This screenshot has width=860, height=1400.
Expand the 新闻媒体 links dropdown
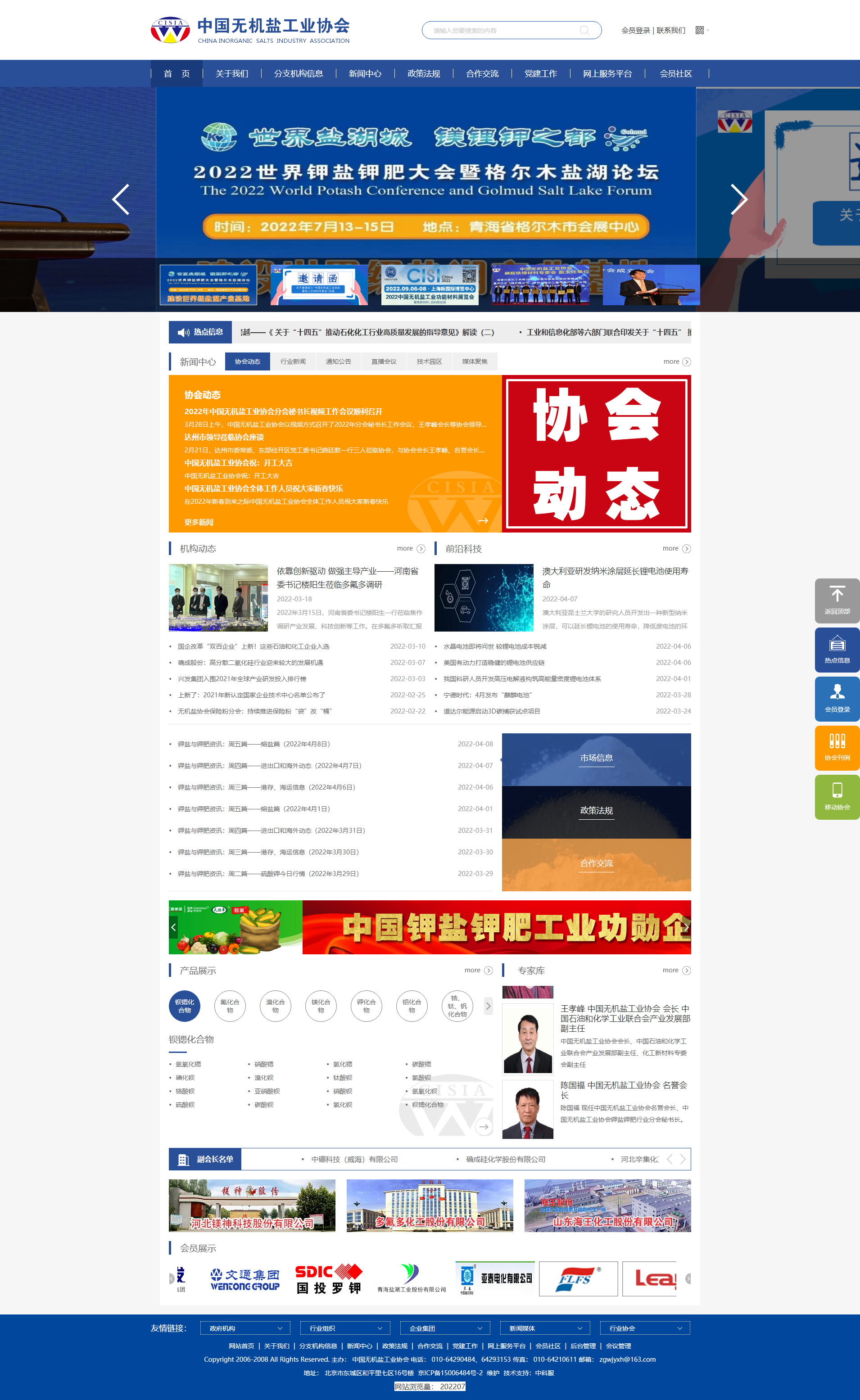click(545, 1328)
